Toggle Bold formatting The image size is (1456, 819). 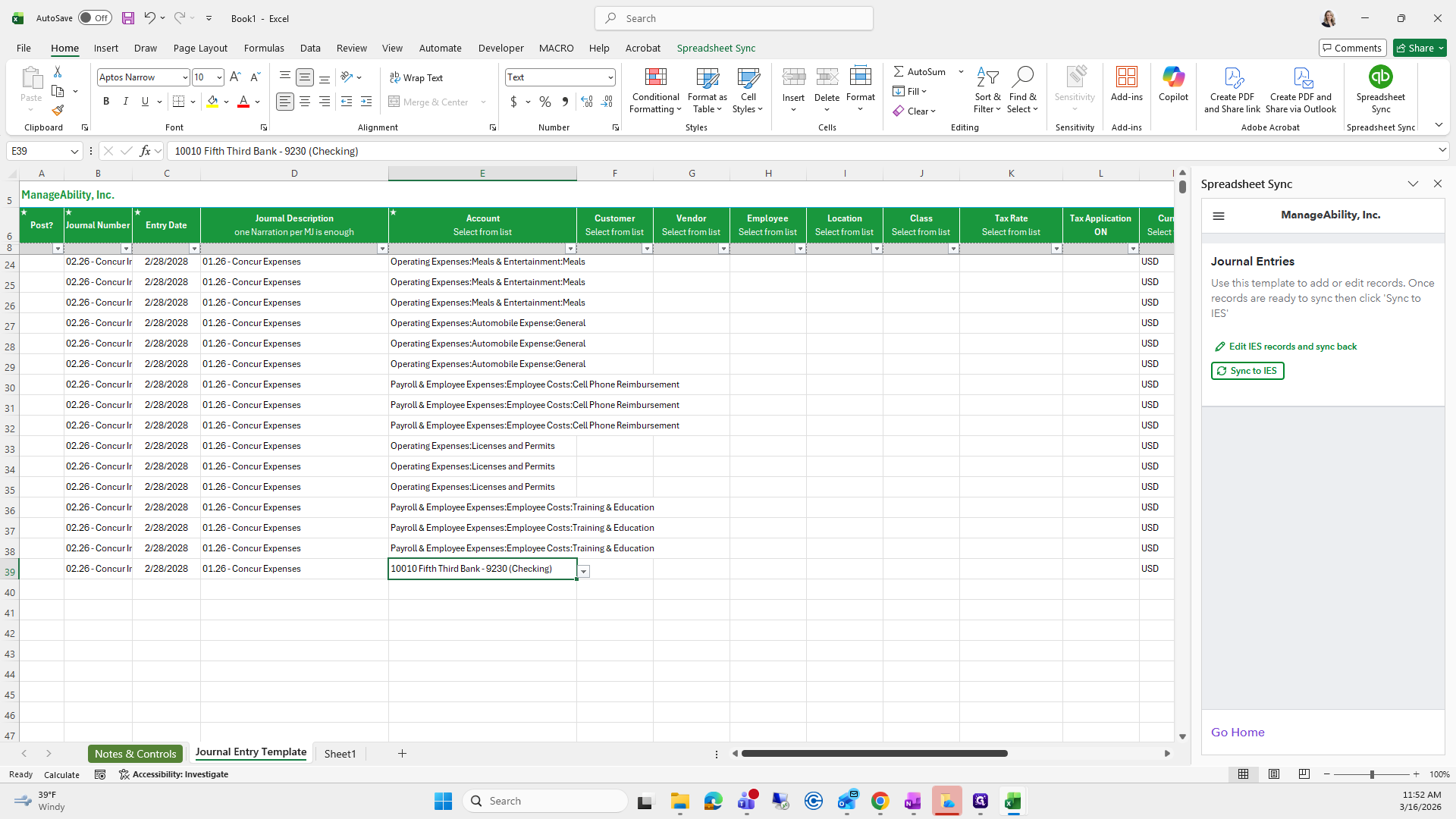[106, 102]
